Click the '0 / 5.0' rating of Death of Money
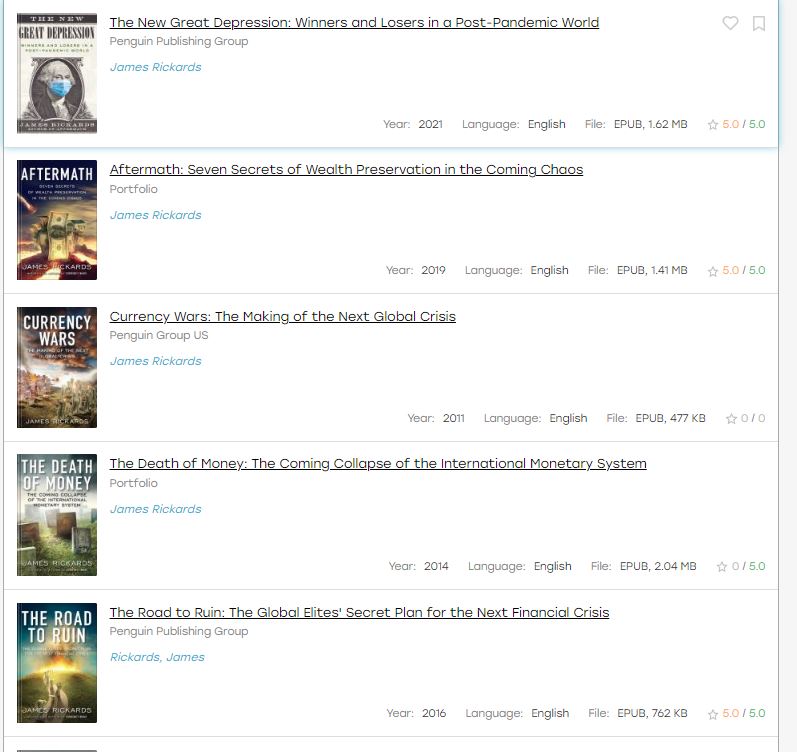The width and height of the screenshot is (797, 752). coord(748,566)
